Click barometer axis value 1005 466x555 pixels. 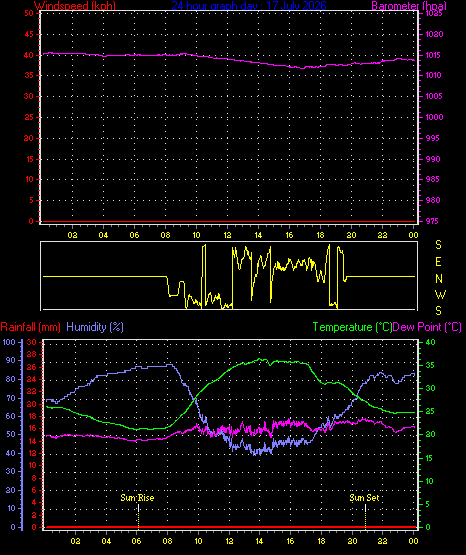434,96
